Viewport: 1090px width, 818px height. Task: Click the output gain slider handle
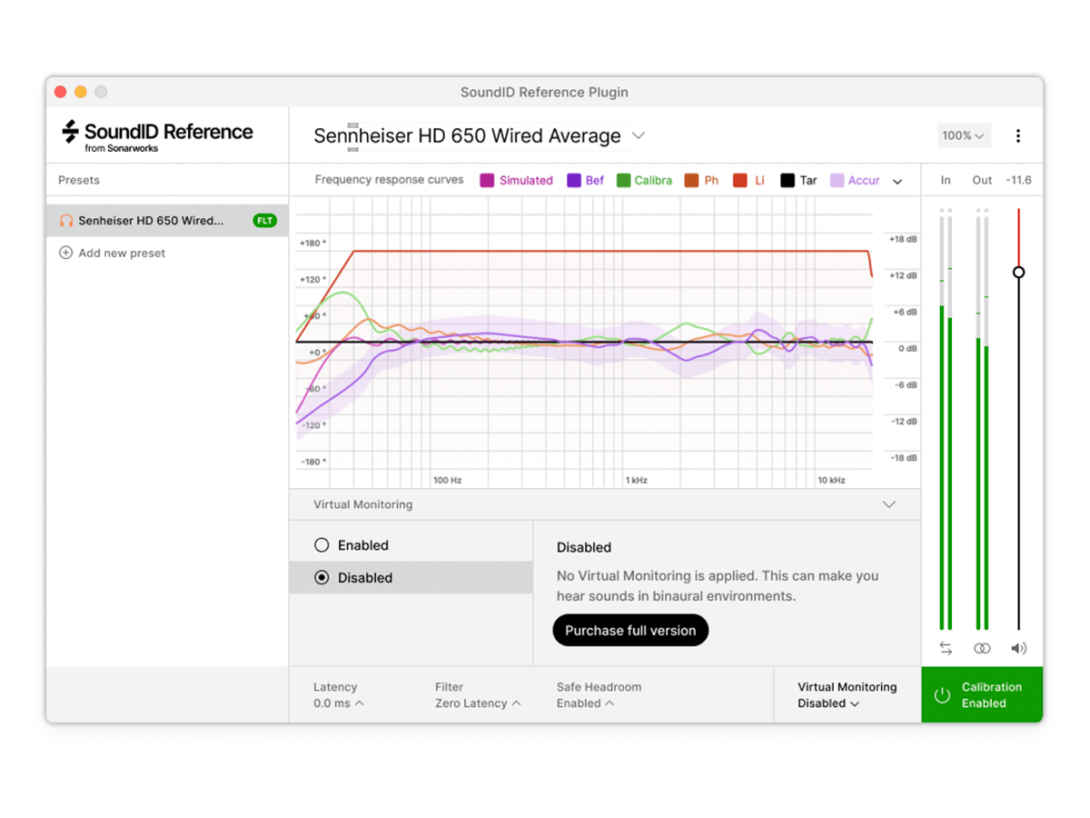tap(1018, 272)
